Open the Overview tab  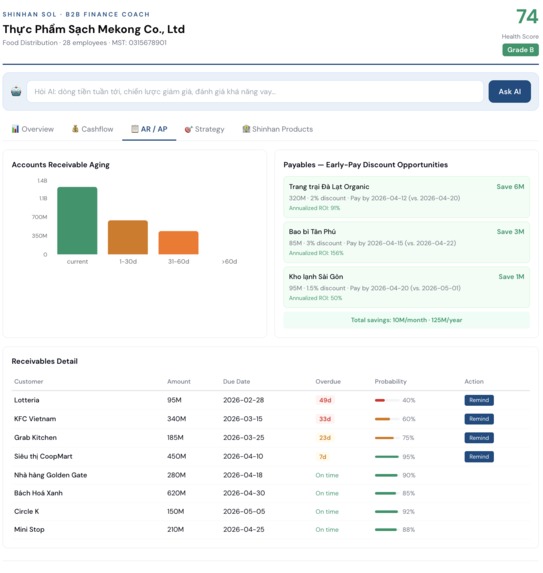33,129
